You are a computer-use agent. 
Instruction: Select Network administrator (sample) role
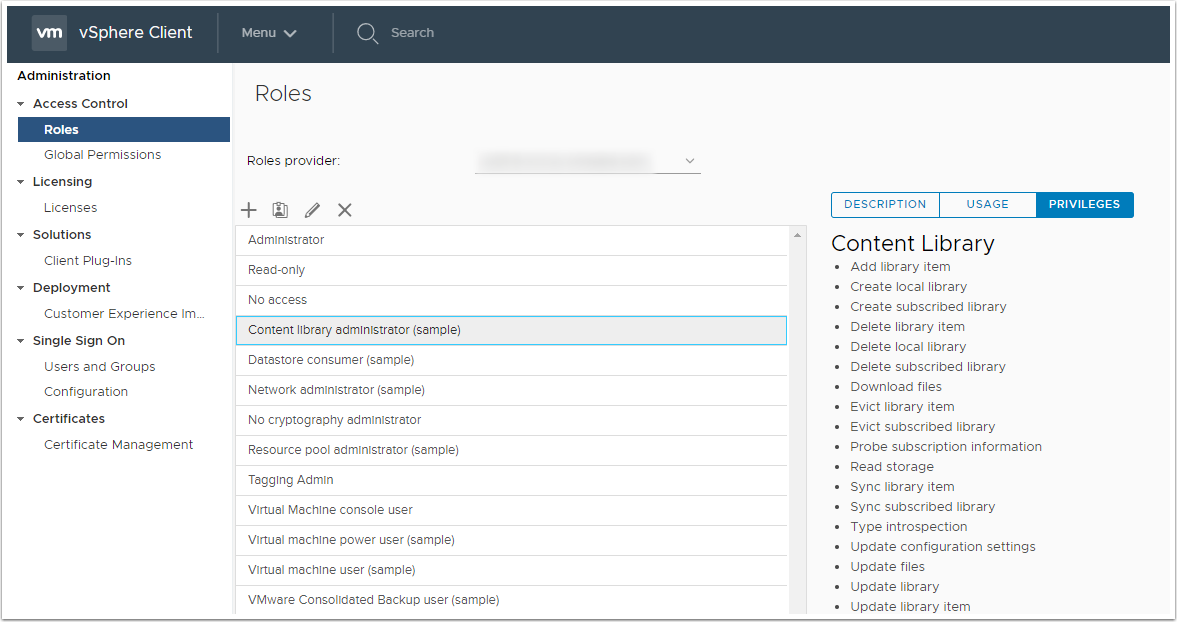click(x=511, y=390)
